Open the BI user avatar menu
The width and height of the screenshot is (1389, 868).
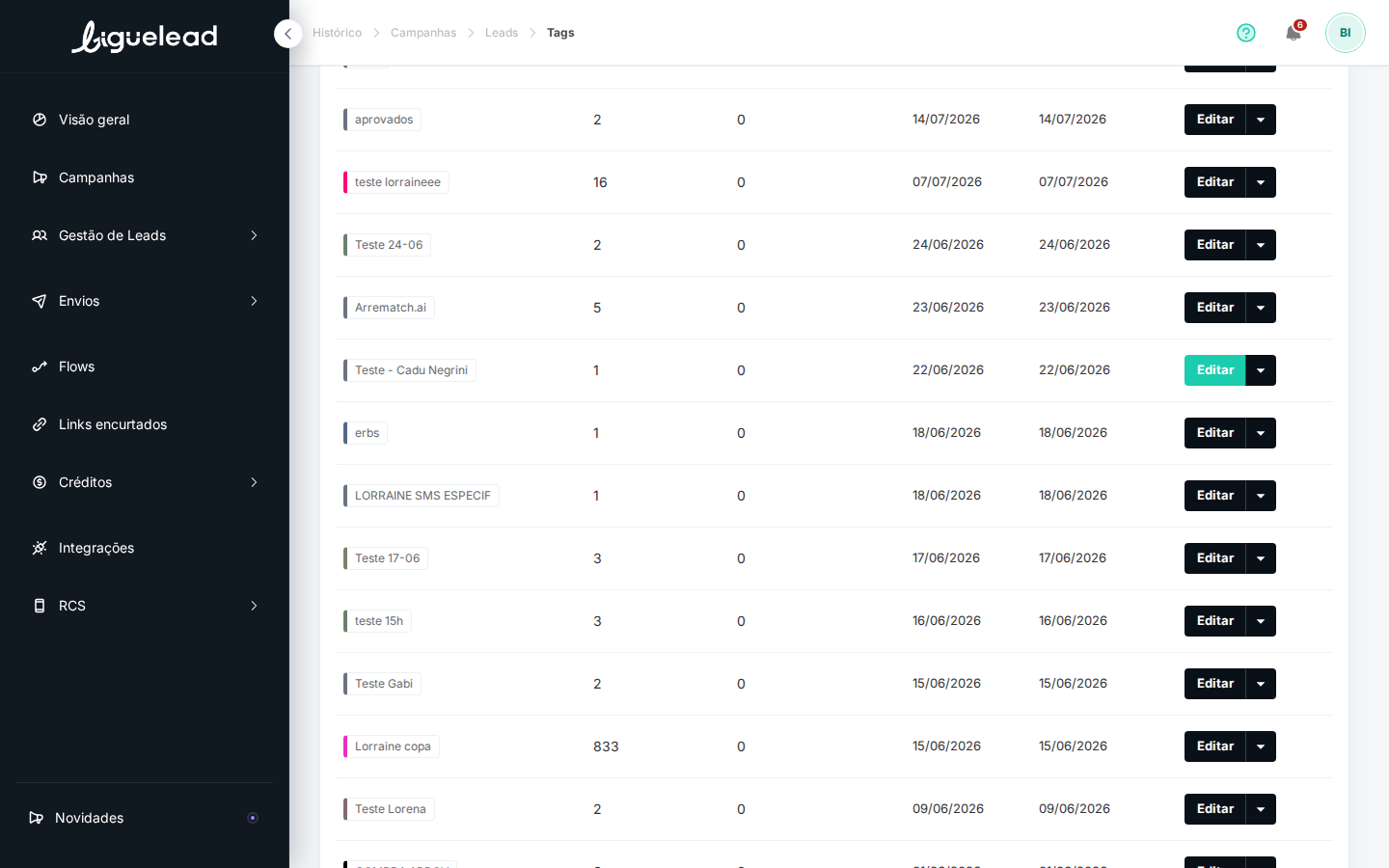(x=1345, y=33)
